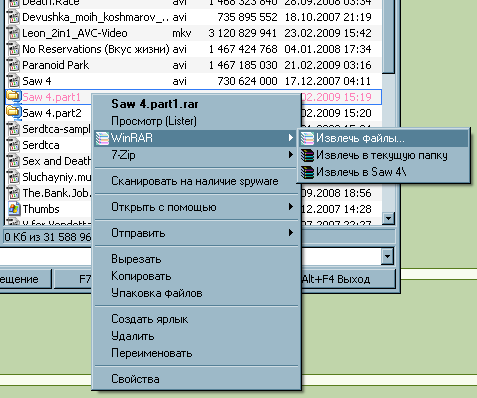The height and width of the screenshot is (398, 477).
Task: Open the WinRAR submenu
Action: coord(195,138)
